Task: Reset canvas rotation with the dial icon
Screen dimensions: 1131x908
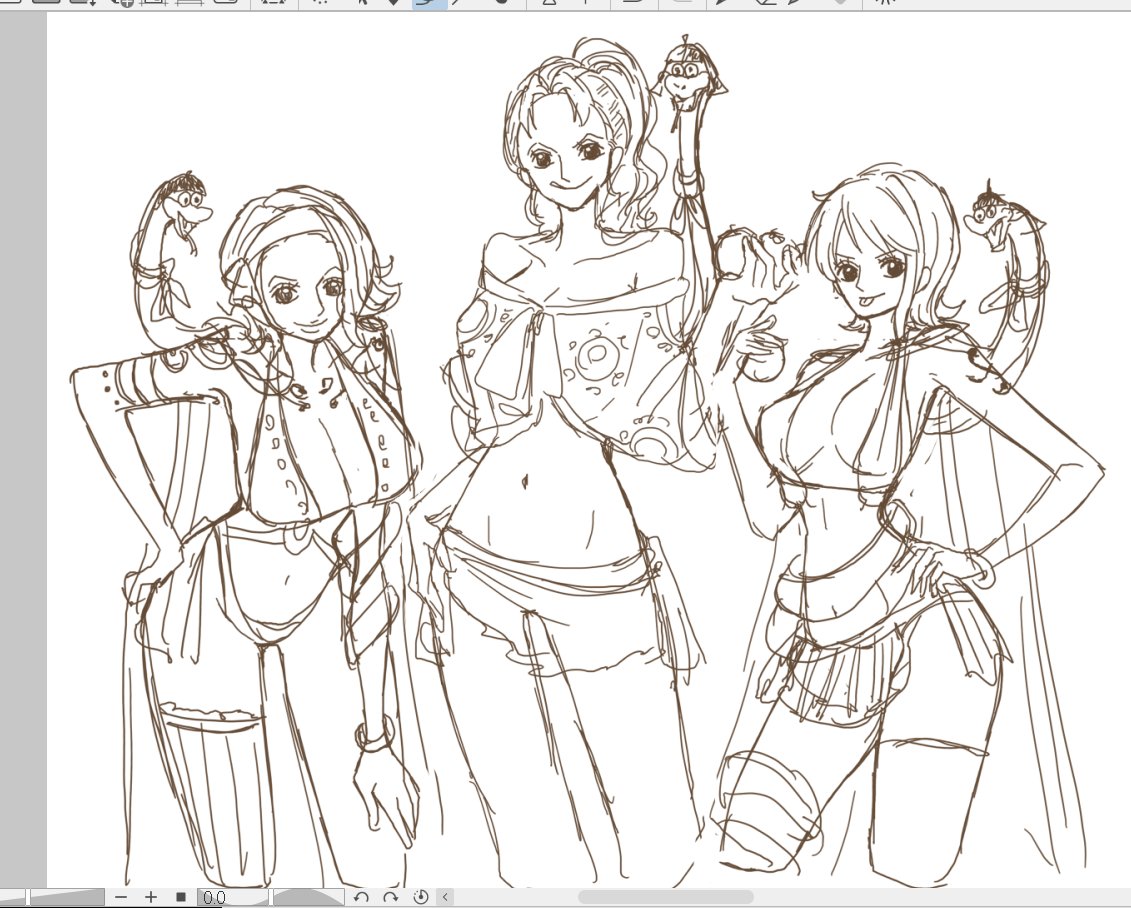Action: tap(421, 897)
